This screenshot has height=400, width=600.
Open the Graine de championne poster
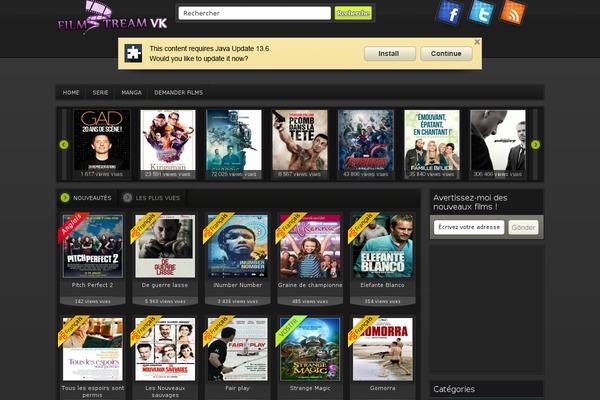tap(310, 246)
